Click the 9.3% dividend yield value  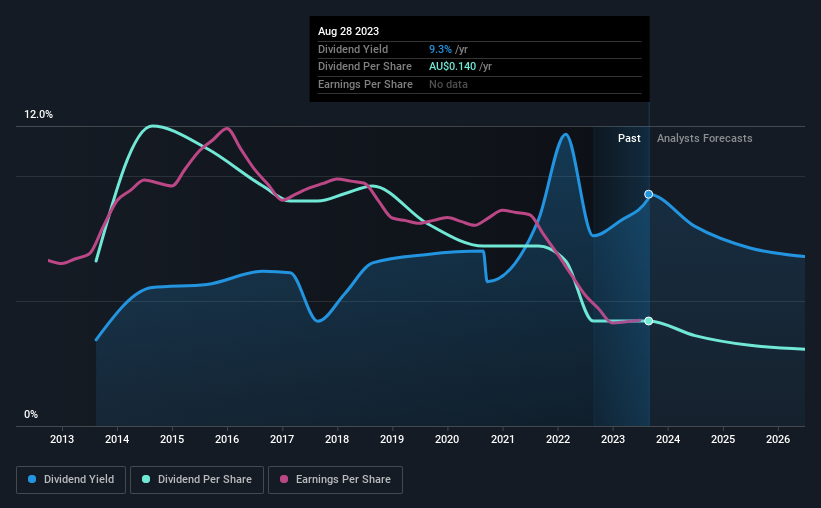pyautogui.click(x=440, y=49)
